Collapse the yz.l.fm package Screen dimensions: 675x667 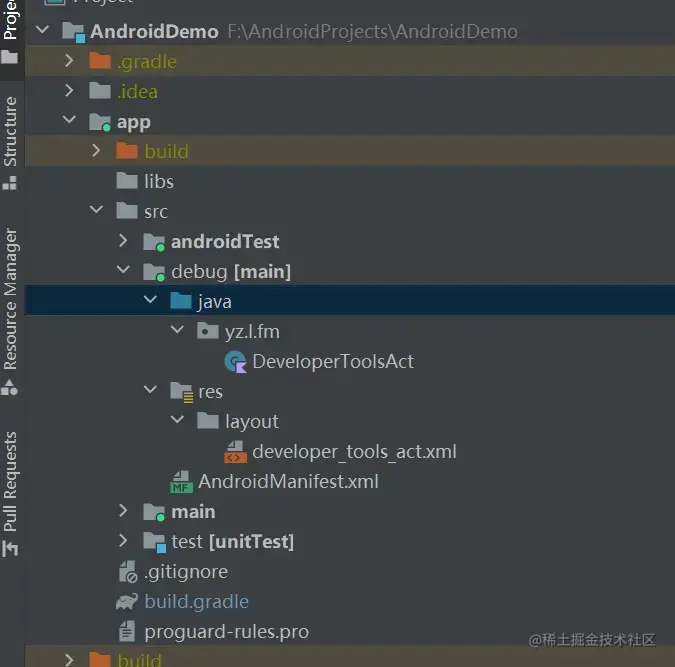tap(177, 330)
